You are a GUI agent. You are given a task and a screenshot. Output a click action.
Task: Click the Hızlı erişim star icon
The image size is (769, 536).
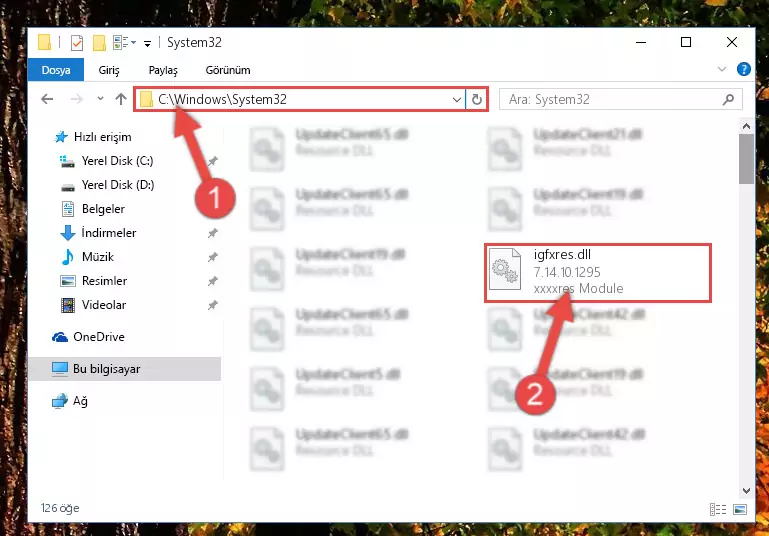(x=61, y=137)
